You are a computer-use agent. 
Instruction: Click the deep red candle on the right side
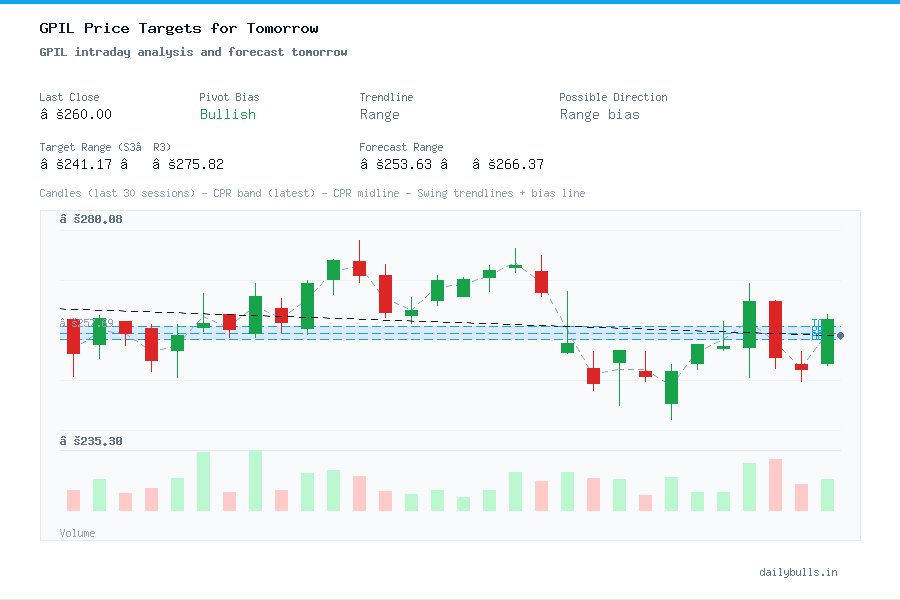tap(776, 330)
